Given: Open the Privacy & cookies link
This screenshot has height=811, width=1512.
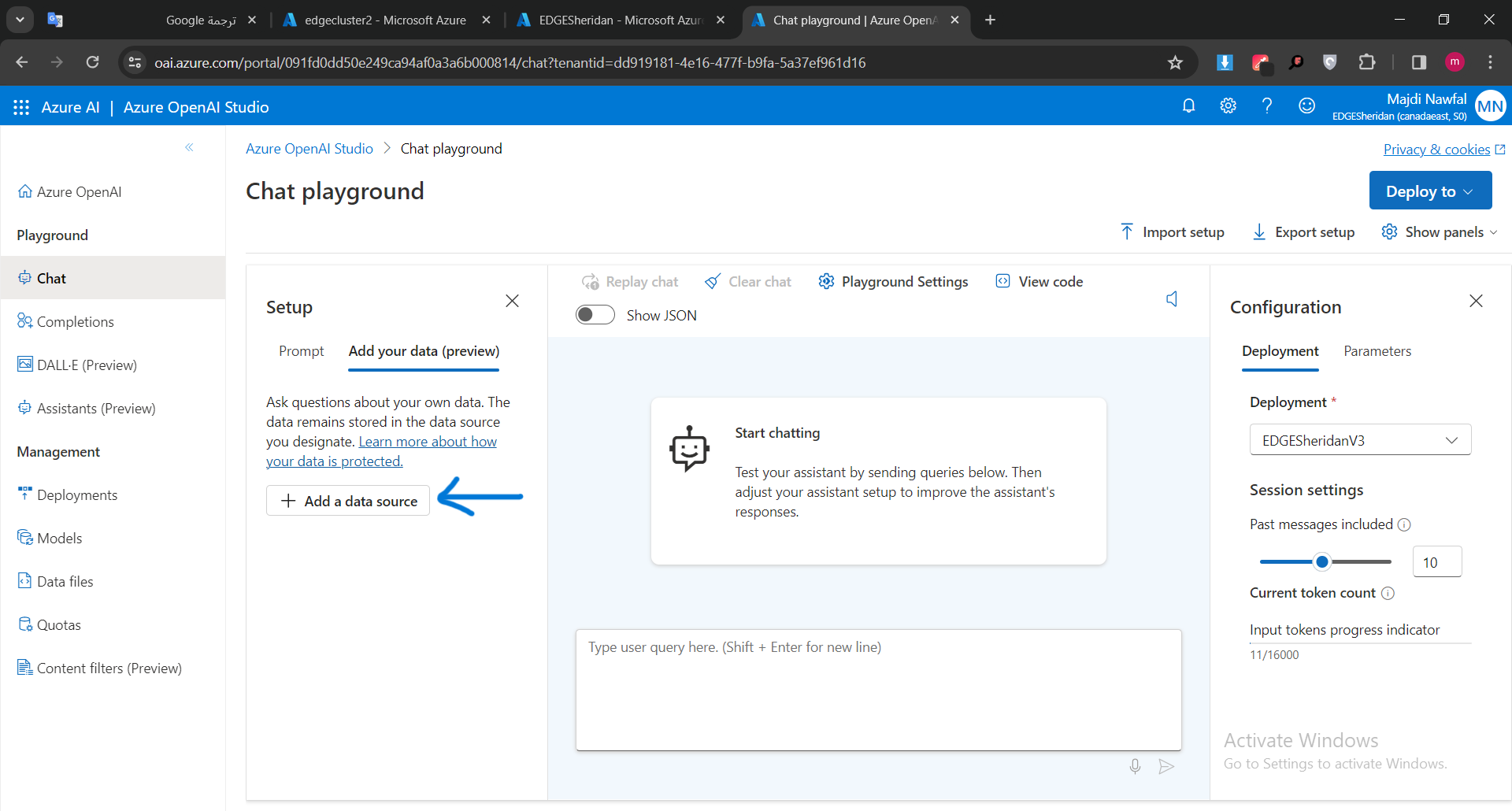Looking at the screenshot, I should pyautogui.click(x=1437, y=149).
